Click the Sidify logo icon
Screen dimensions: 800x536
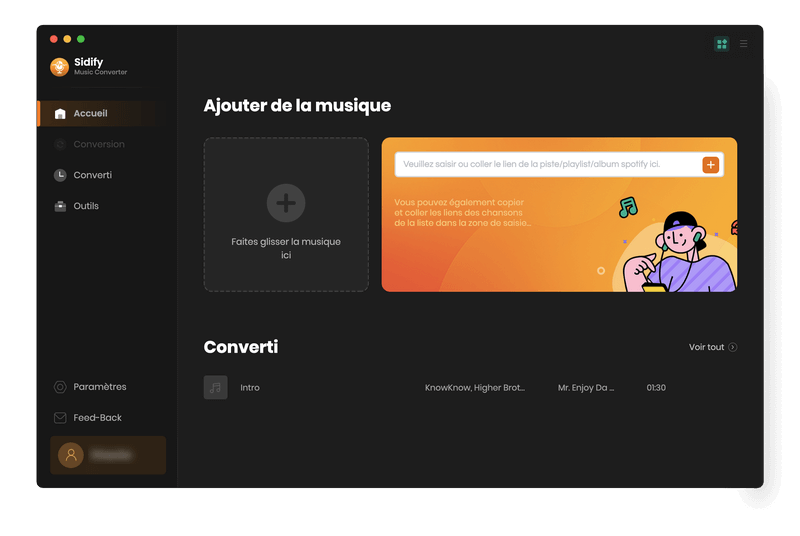tap(60, 67)
